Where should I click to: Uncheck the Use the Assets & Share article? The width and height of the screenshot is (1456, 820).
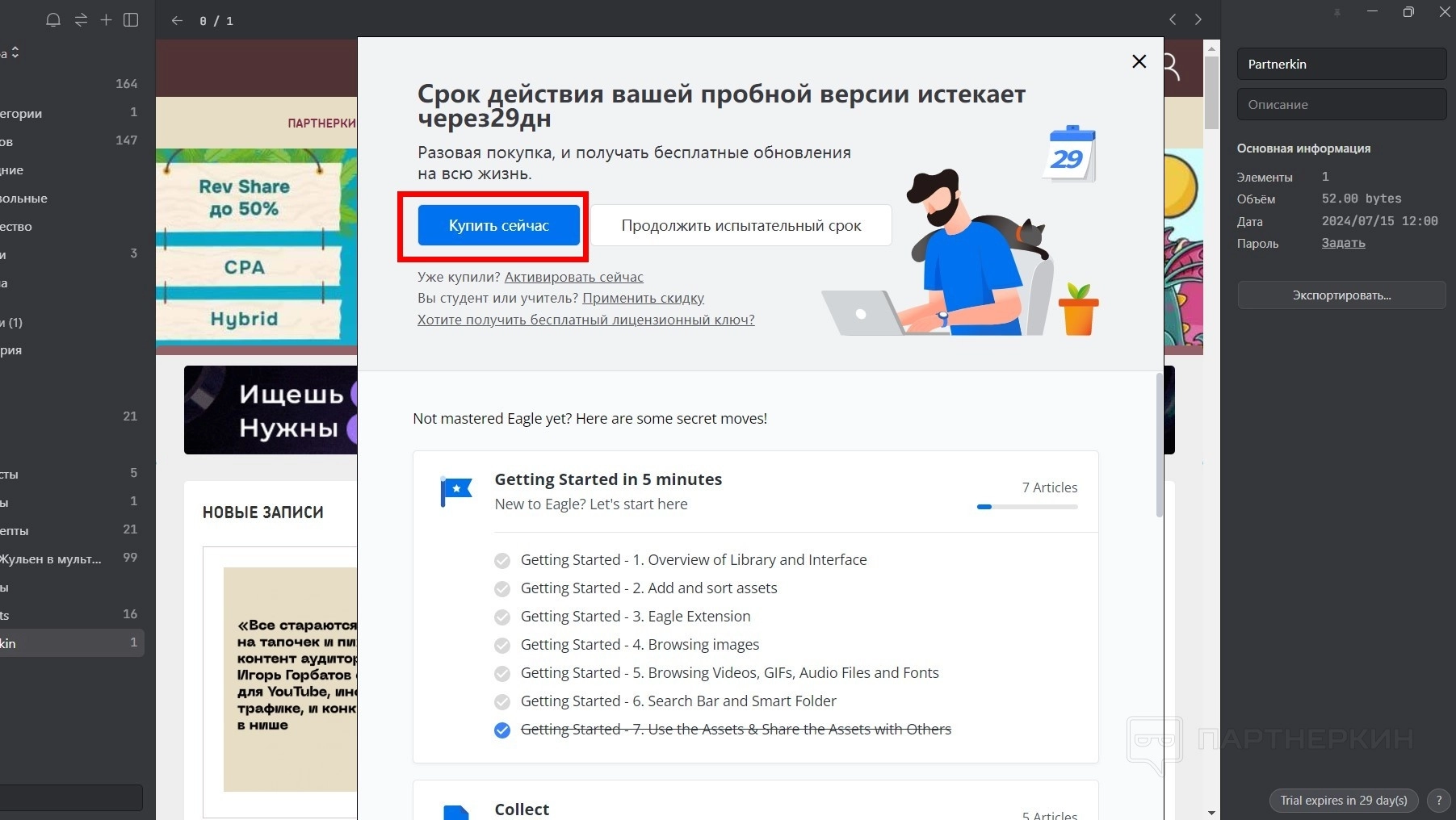pyautogui.click(x=502, y=730)
